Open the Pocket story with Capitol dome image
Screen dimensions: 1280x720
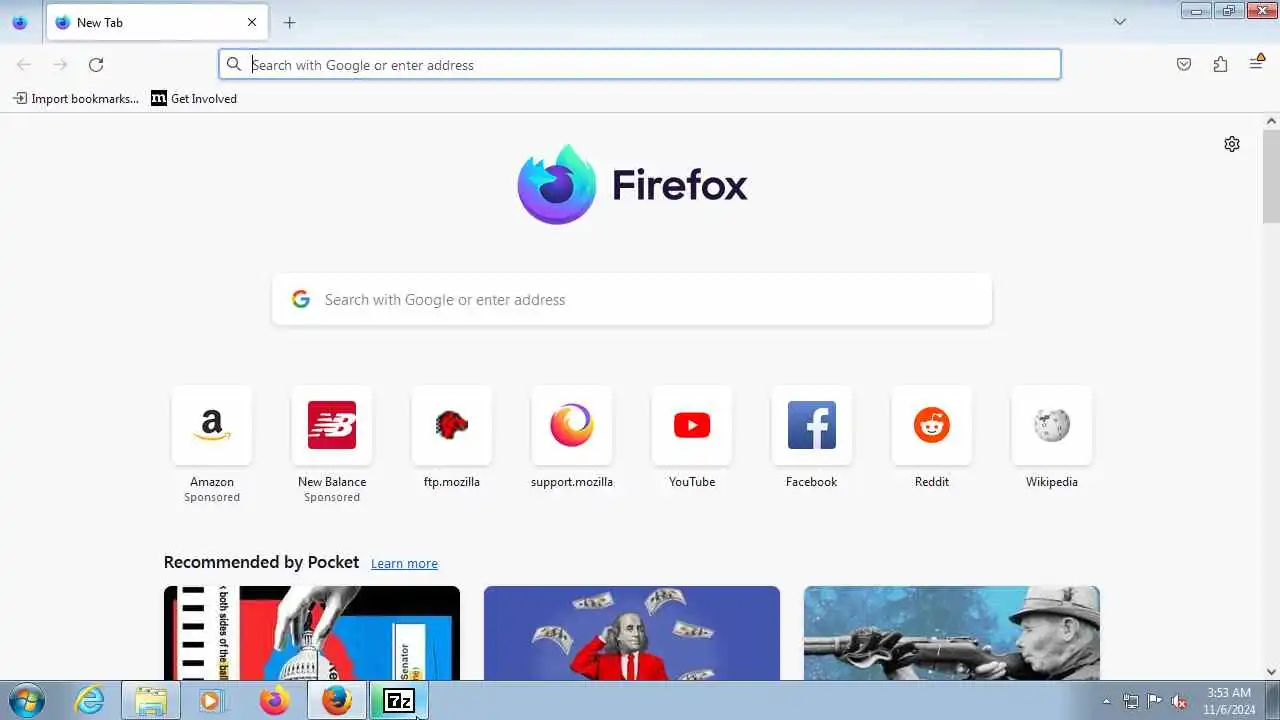click(312, 633)
